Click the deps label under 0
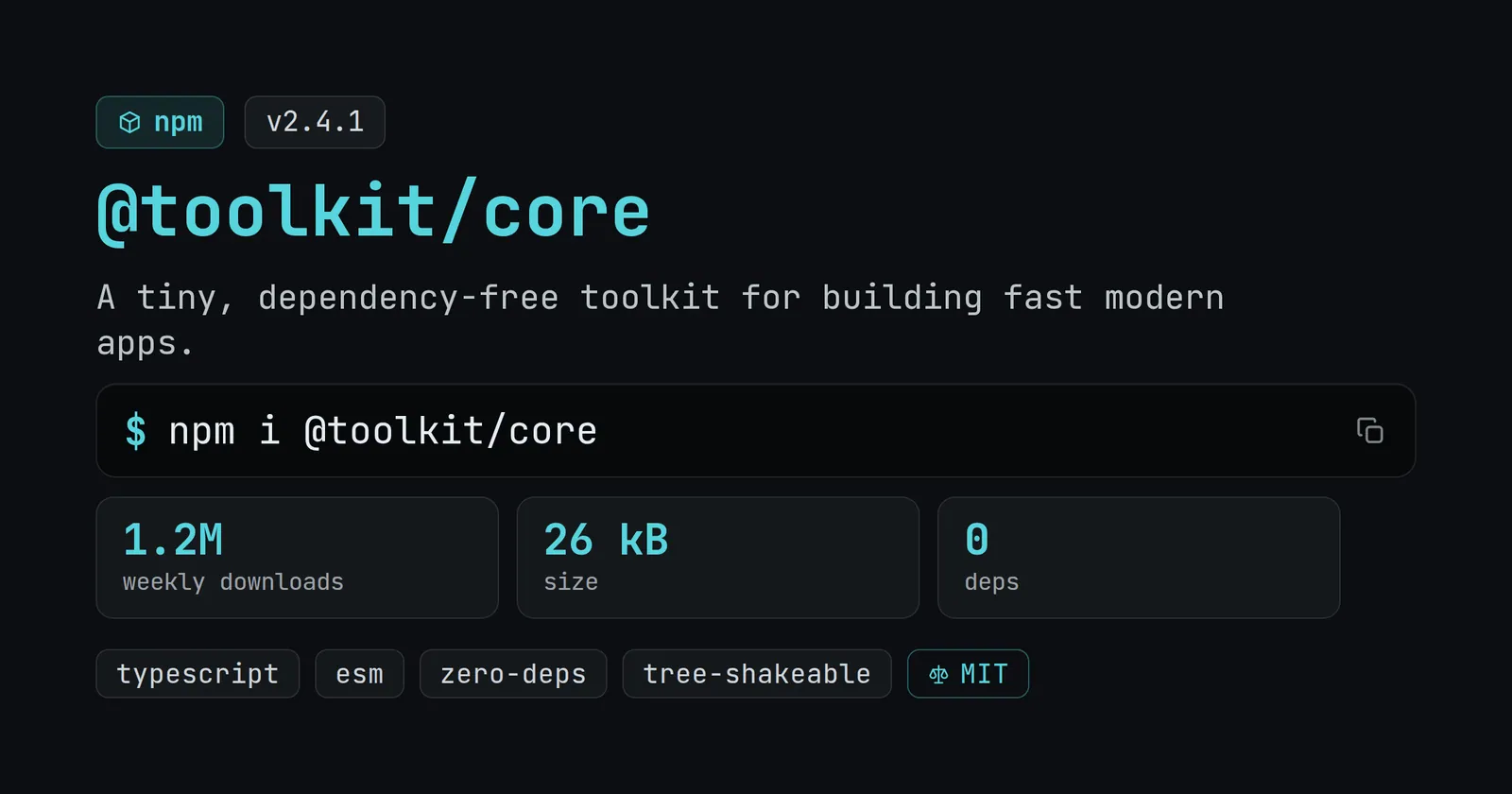Screen dimensions: 1512x794 pos(991,582)
